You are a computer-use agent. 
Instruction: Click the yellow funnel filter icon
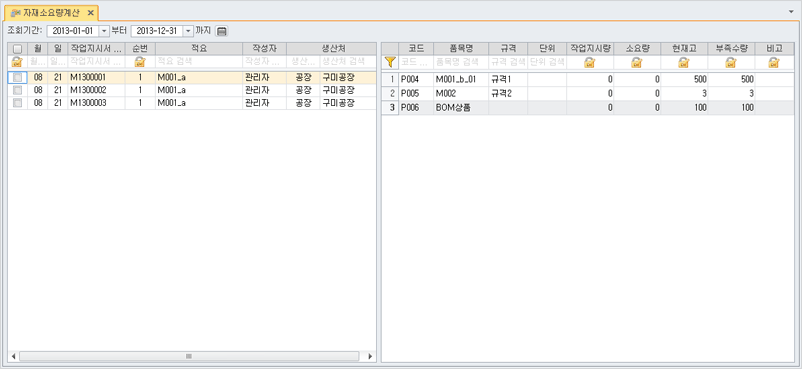pyautogui.click(x=390, y=62)
